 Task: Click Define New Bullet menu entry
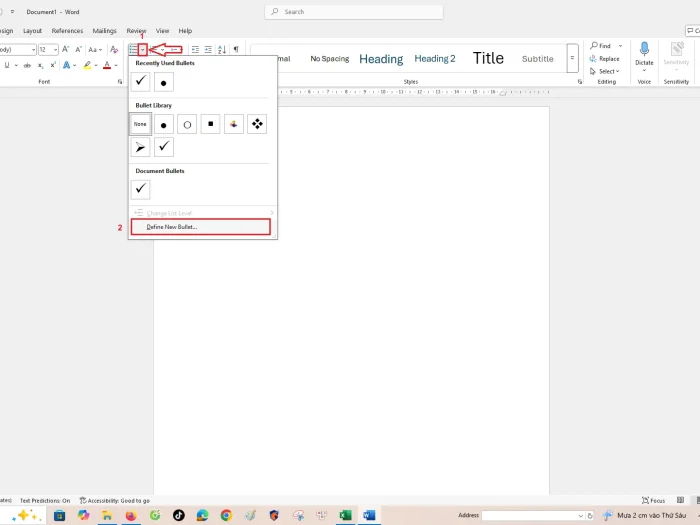click(172, 227)
